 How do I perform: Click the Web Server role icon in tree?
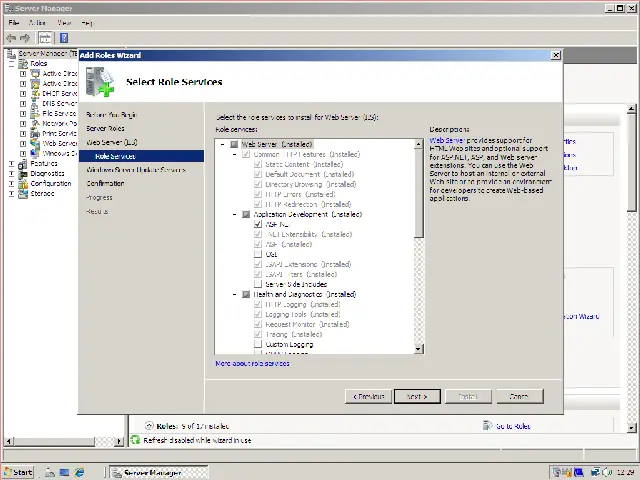(36, 143)
